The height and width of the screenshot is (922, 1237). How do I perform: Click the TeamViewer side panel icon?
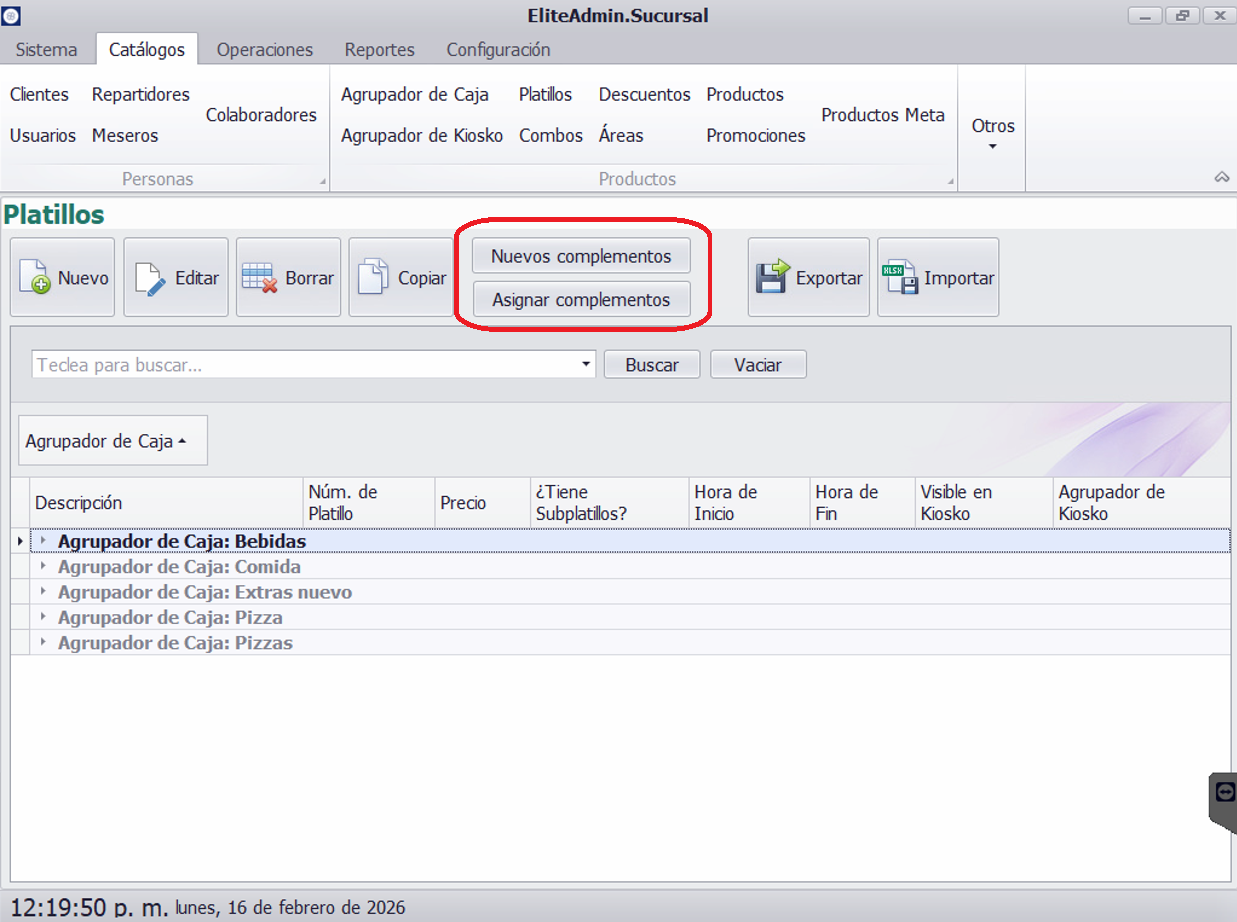(1225, 792)
